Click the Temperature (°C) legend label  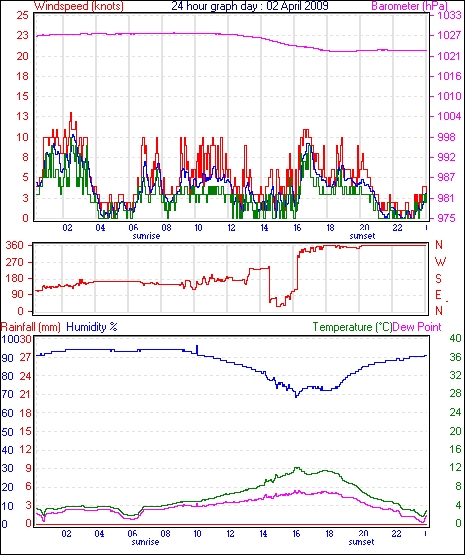(352, 327)
